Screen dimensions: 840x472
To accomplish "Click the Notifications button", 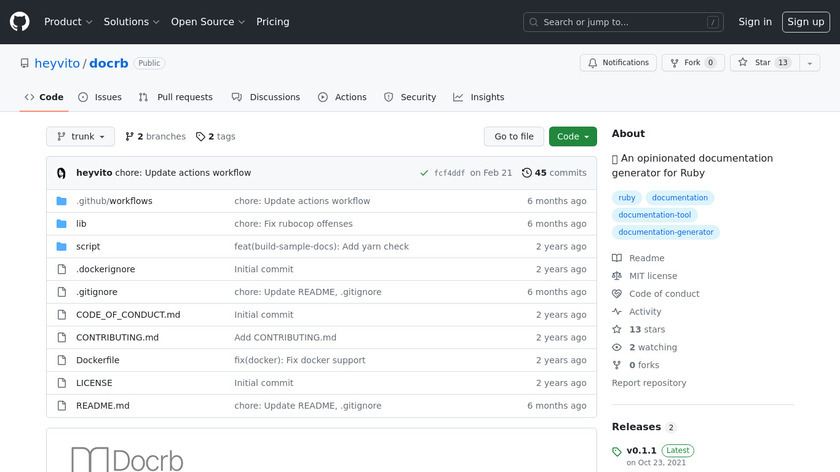I will pos(618,63).
